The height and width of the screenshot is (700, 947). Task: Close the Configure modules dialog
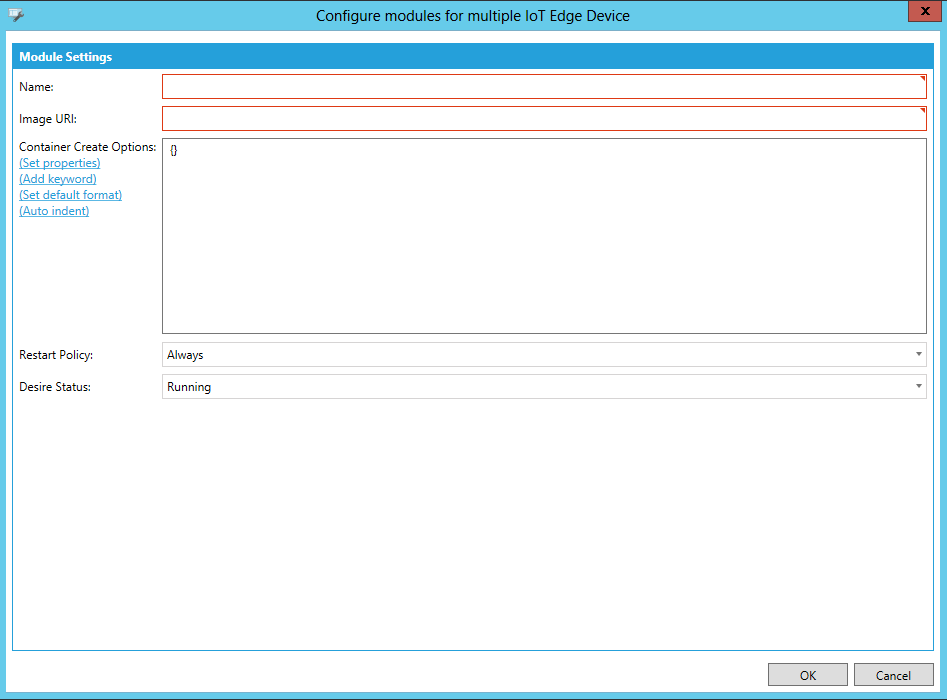click(x=924, y=11)
